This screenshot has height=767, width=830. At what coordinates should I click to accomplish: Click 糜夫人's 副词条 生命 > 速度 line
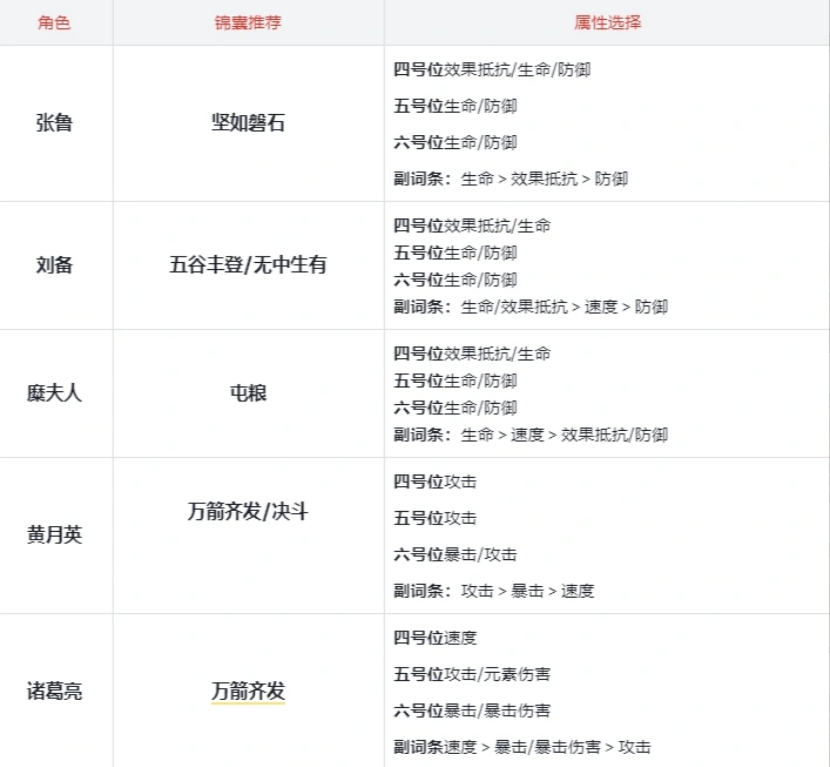(x=530, y=435)
